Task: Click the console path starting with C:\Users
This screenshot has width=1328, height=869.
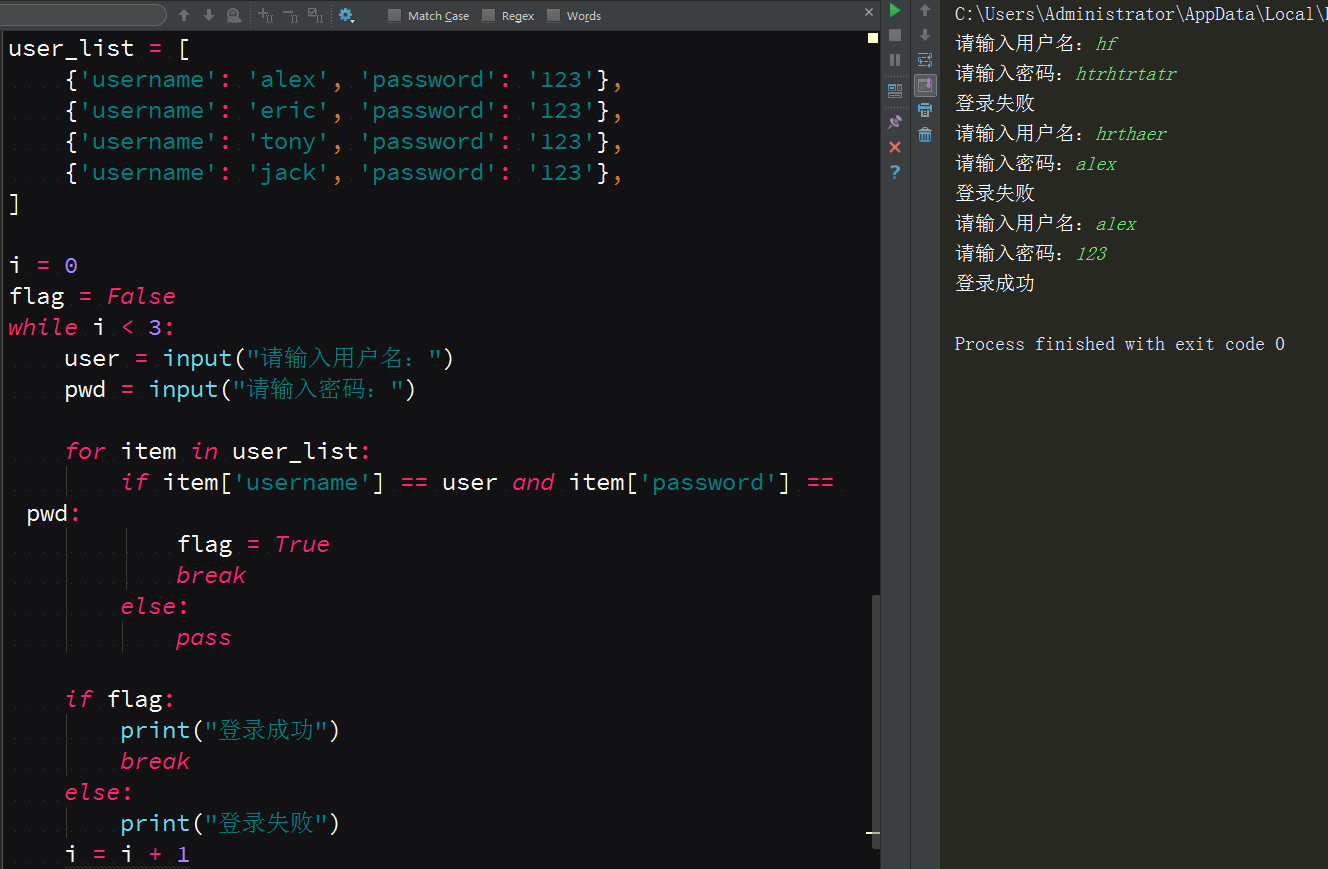Action: [x=1141, y=14]
